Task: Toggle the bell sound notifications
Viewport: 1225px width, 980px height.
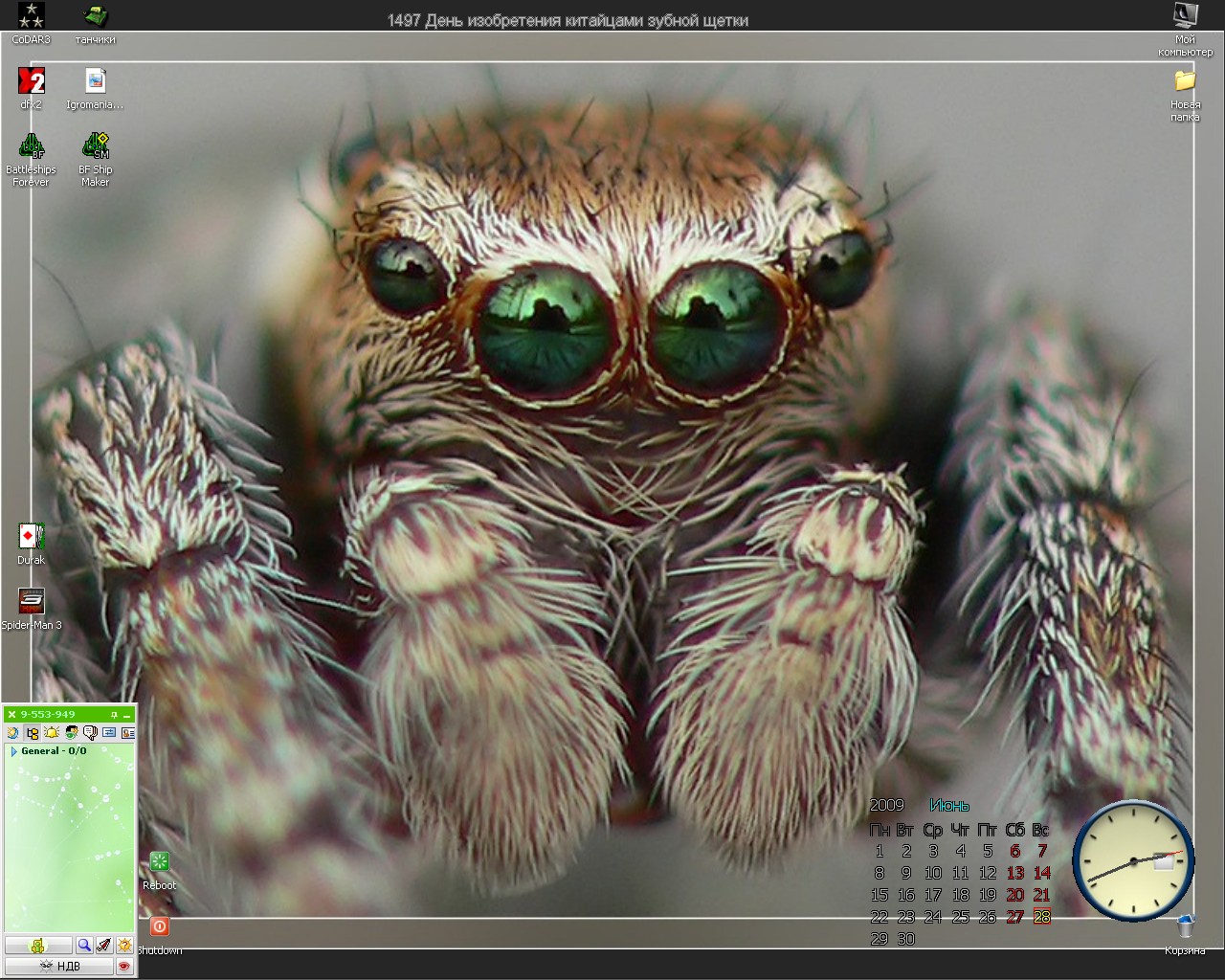Action: (52, 732)
